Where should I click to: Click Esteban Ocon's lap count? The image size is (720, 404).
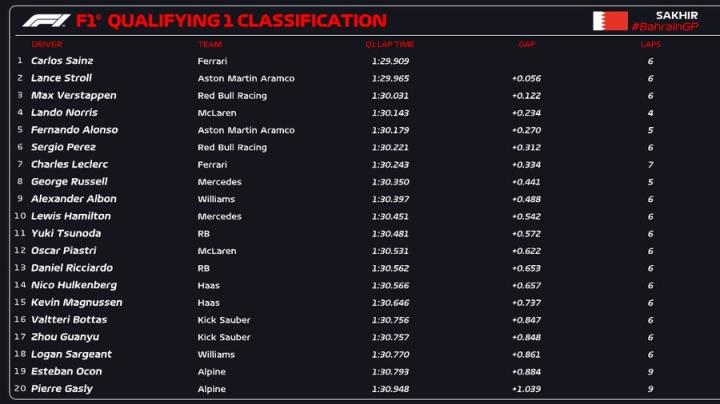pos(650,371)
